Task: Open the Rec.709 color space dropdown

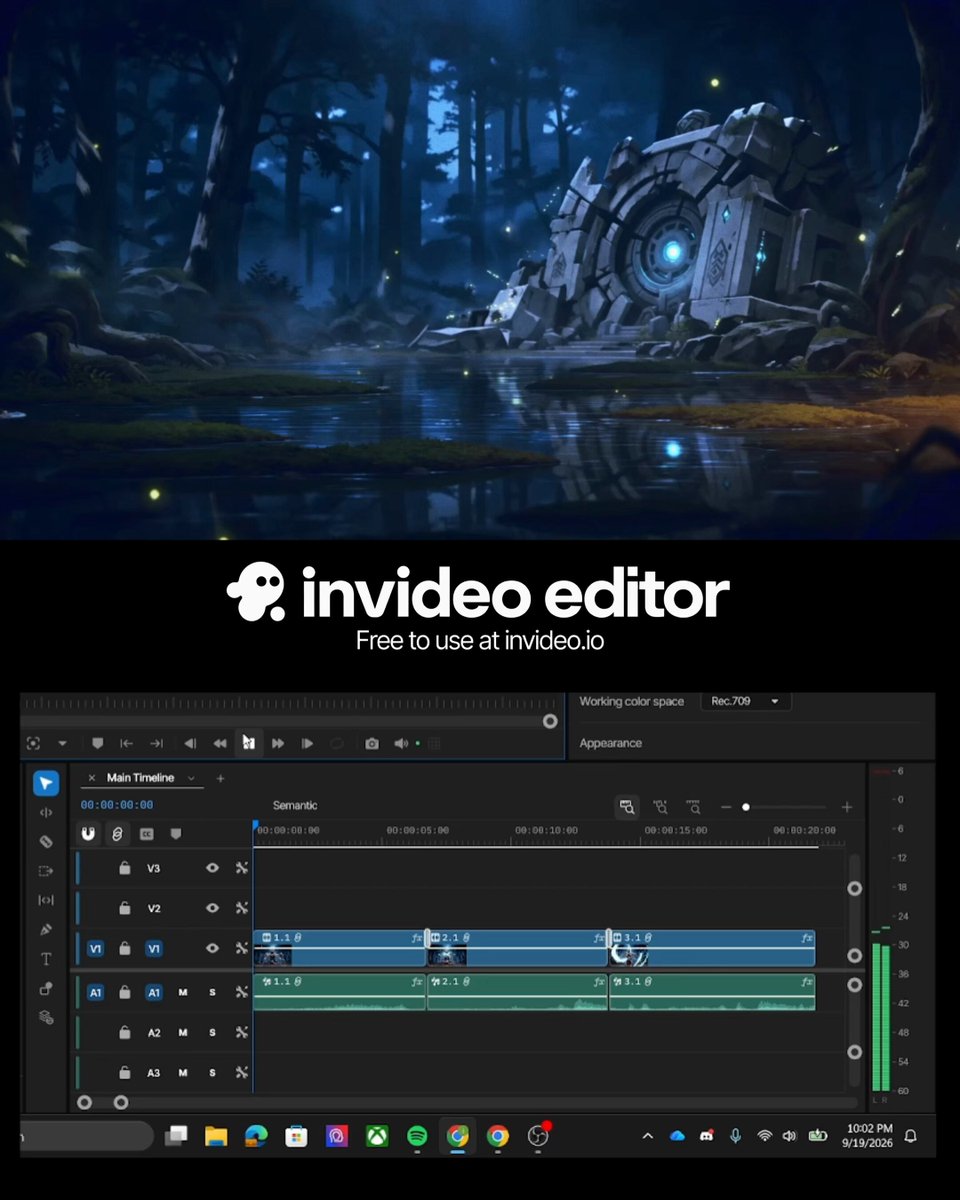Action: 746,701
